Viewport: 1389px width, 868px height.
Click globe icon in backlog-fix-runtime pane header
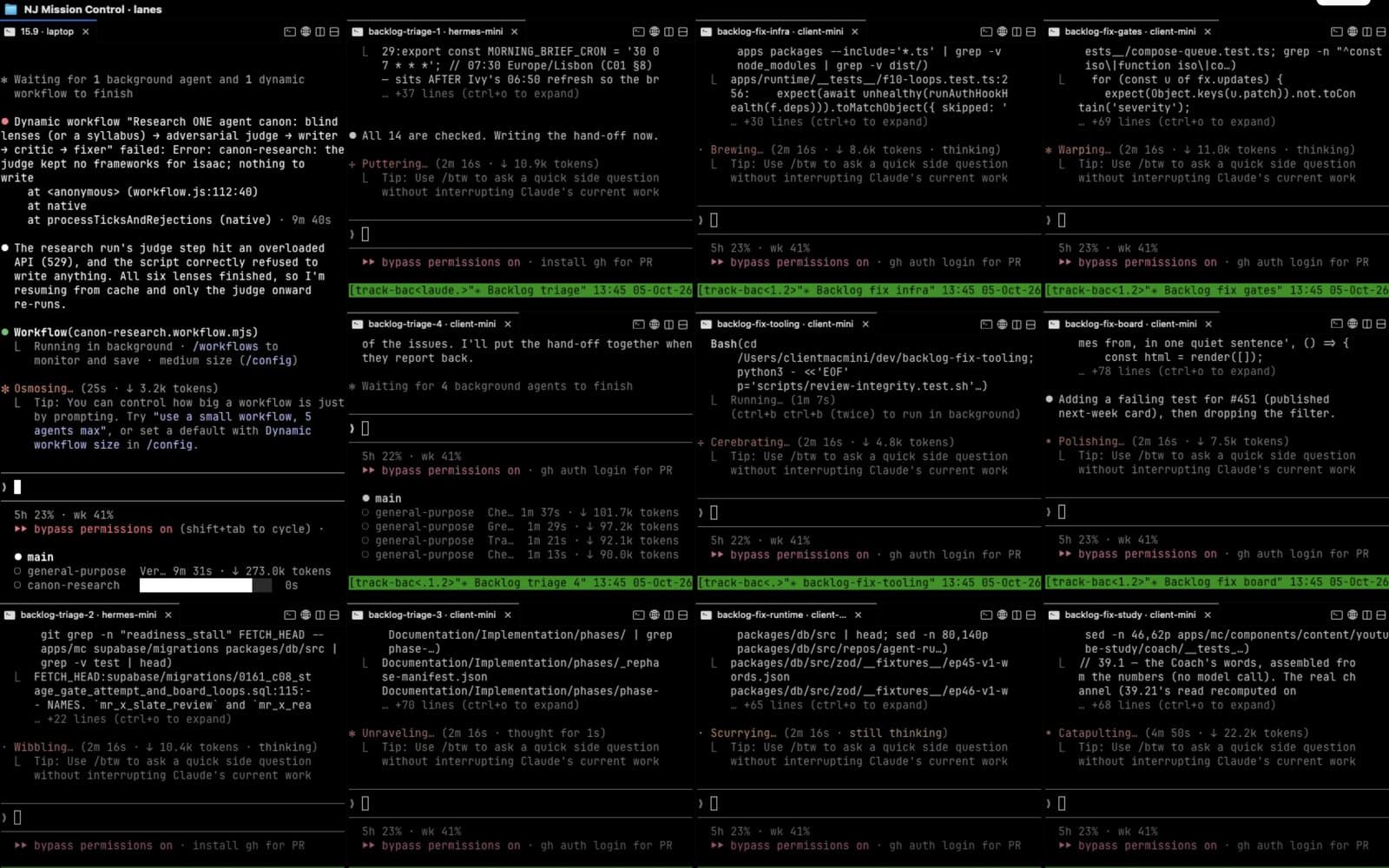(1002, 615)
